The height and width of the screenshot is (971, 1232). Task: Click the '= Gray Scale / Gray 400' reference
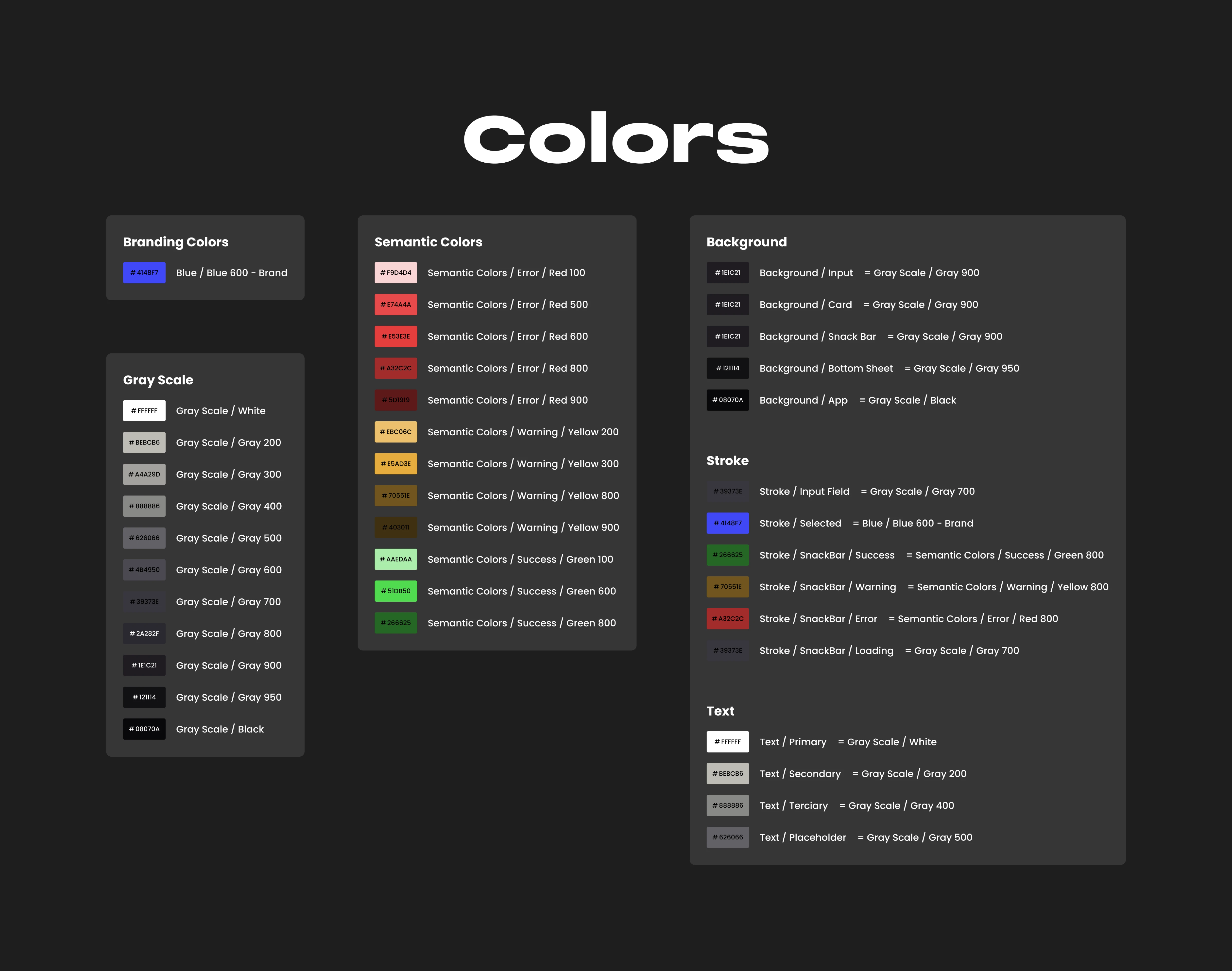pos(897,806)
